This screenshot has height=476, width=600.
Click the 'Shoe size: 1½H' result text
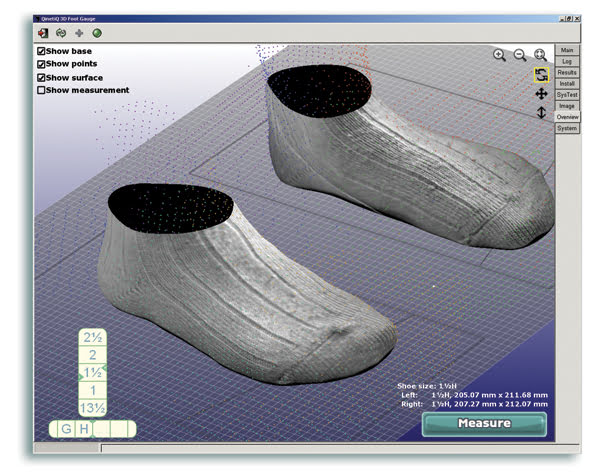pos(427,386)
